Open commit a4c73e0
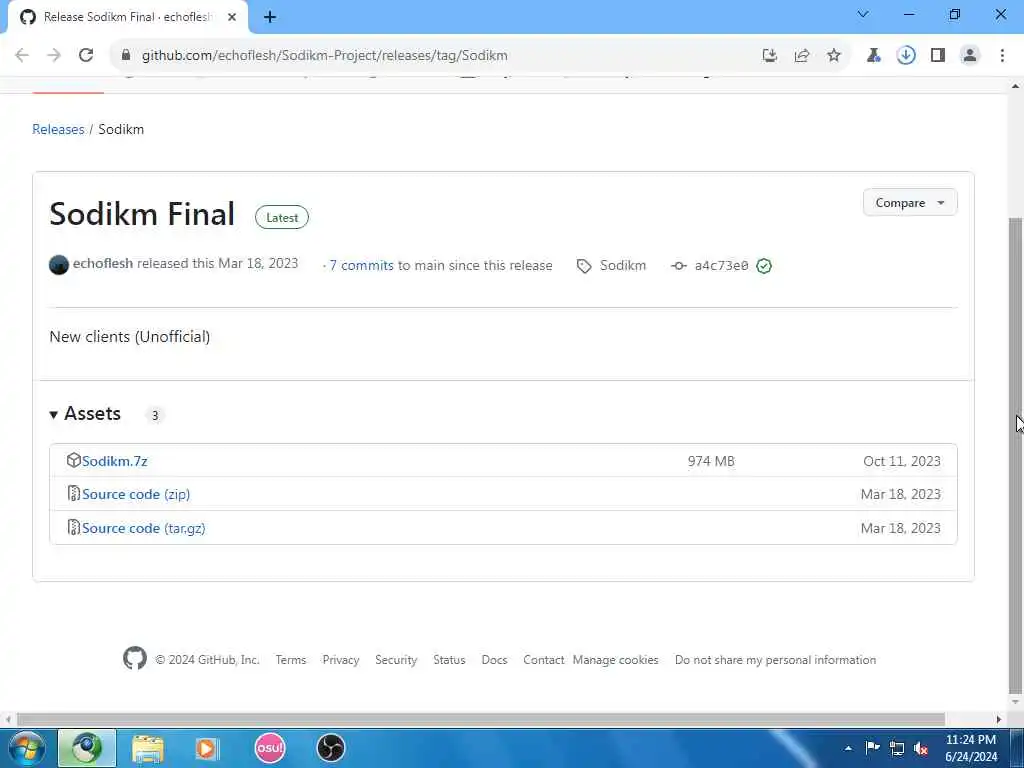 [x=721, y=265]
